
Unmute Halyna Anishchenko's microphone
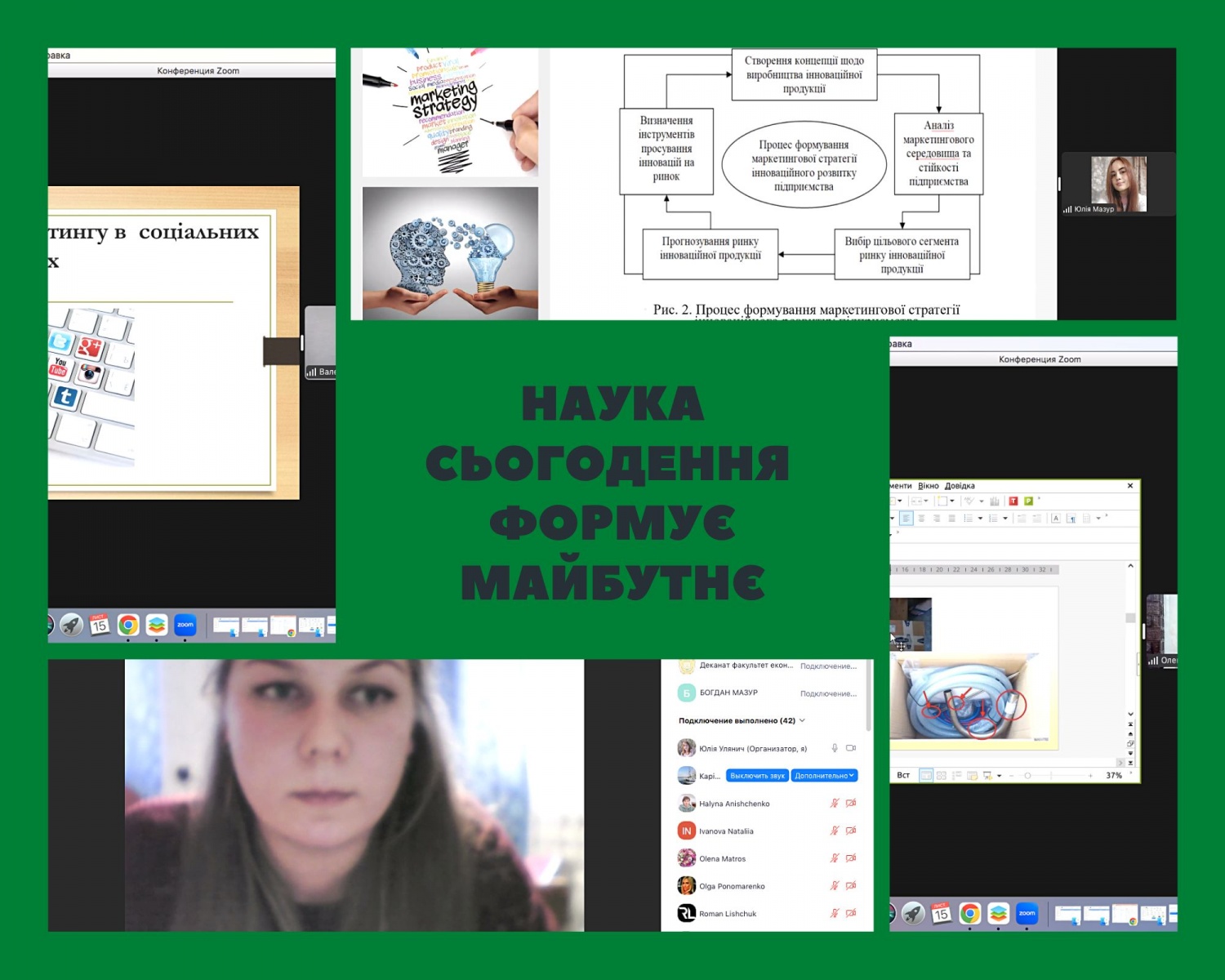[x=835, y=804]
